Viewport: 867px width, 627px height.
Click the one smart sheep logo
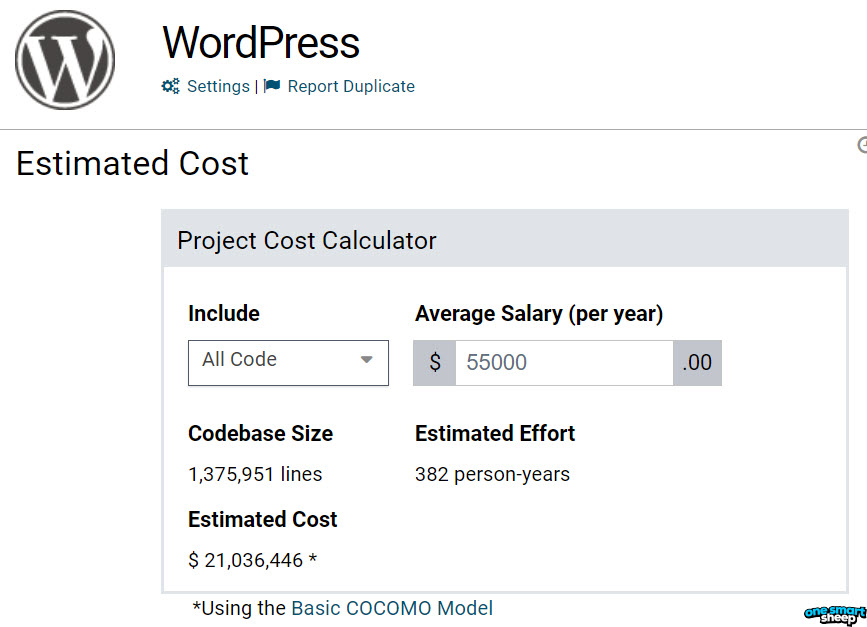830,612
